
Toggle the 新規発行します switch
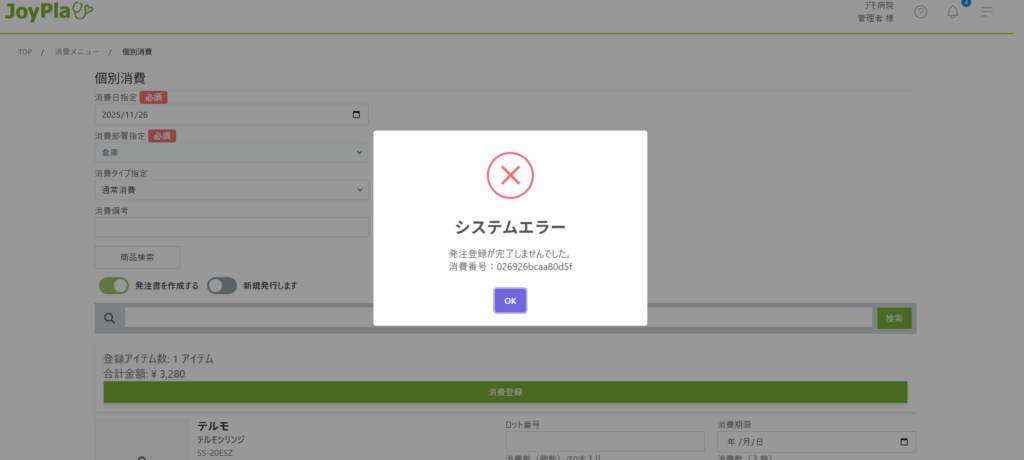(x=222, y=285)
